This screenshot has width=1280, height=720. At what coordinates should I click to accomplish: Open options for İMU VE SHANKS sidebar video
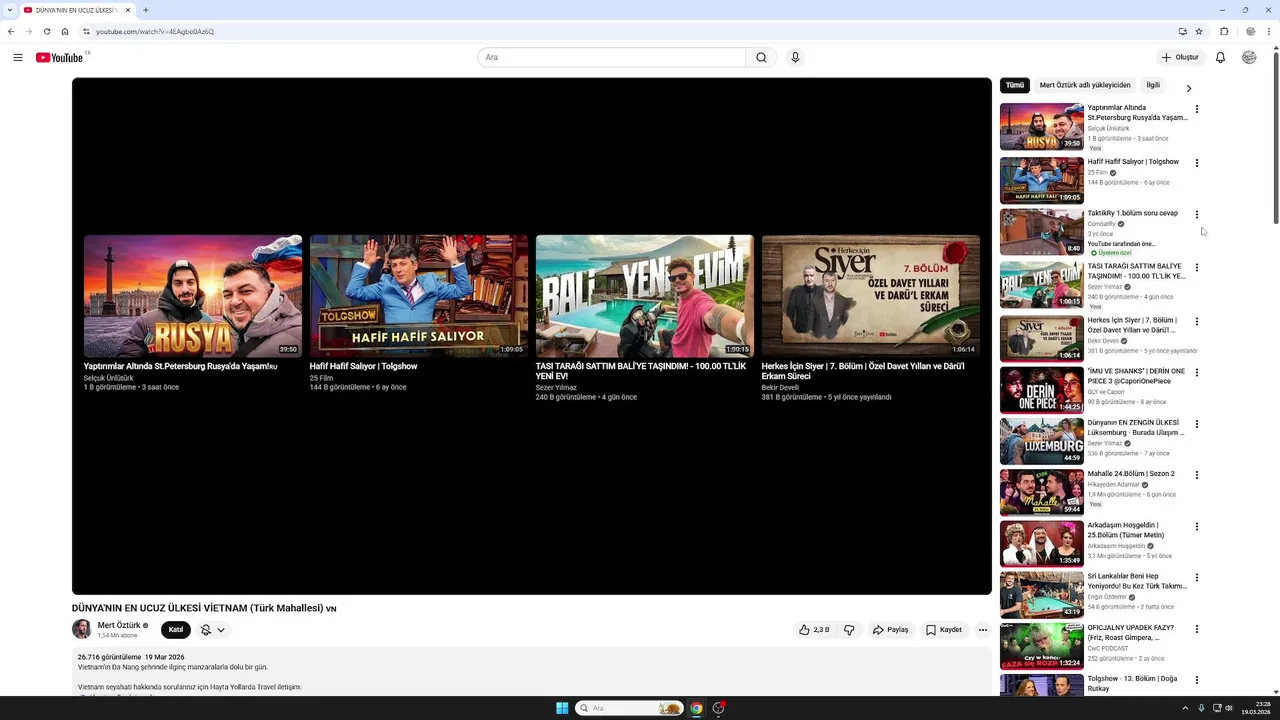(x=1196, y=373)
